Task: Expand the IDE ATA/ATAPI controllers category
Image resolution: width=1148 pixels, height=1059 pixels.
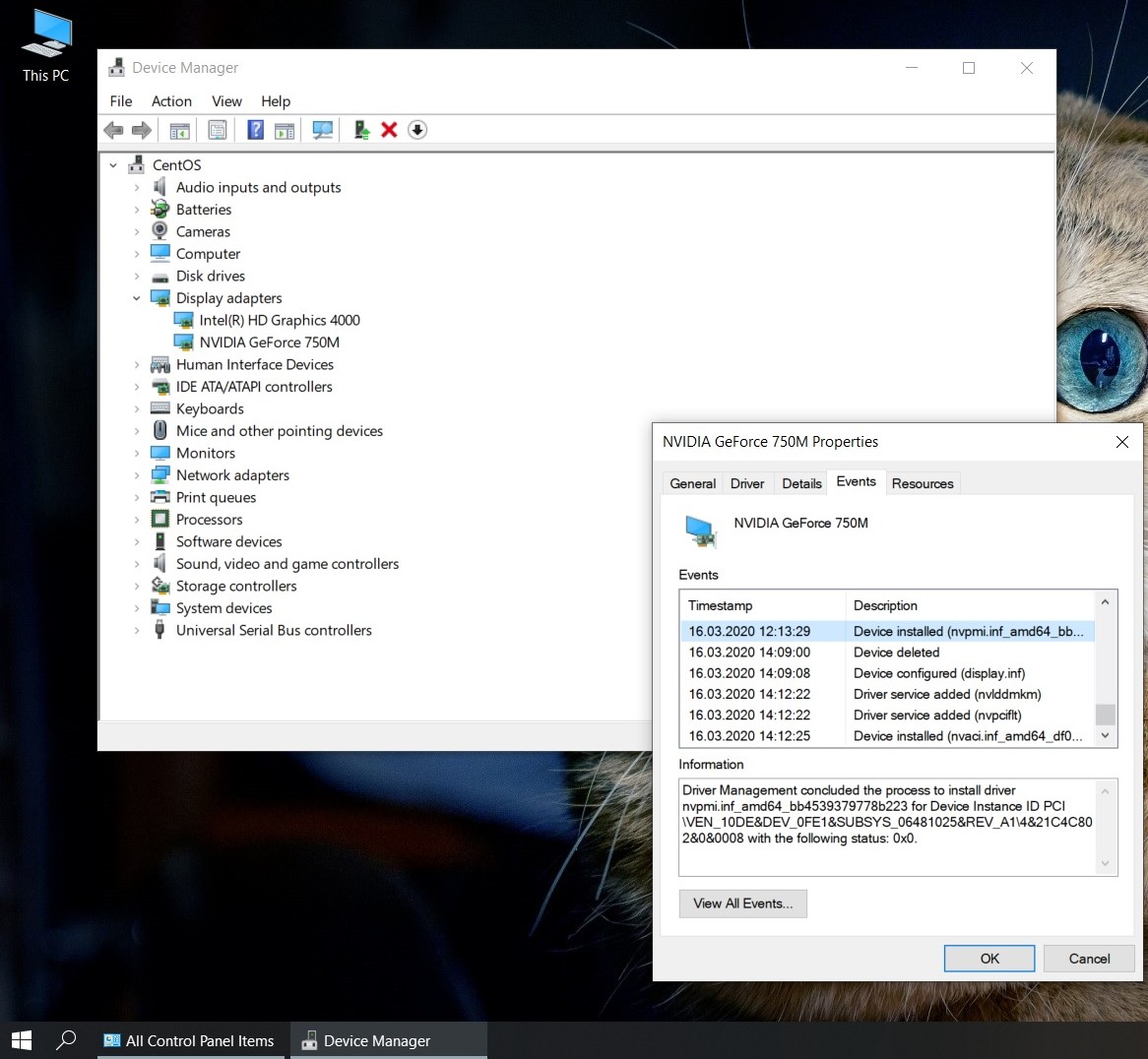Action: coord(136,387)
